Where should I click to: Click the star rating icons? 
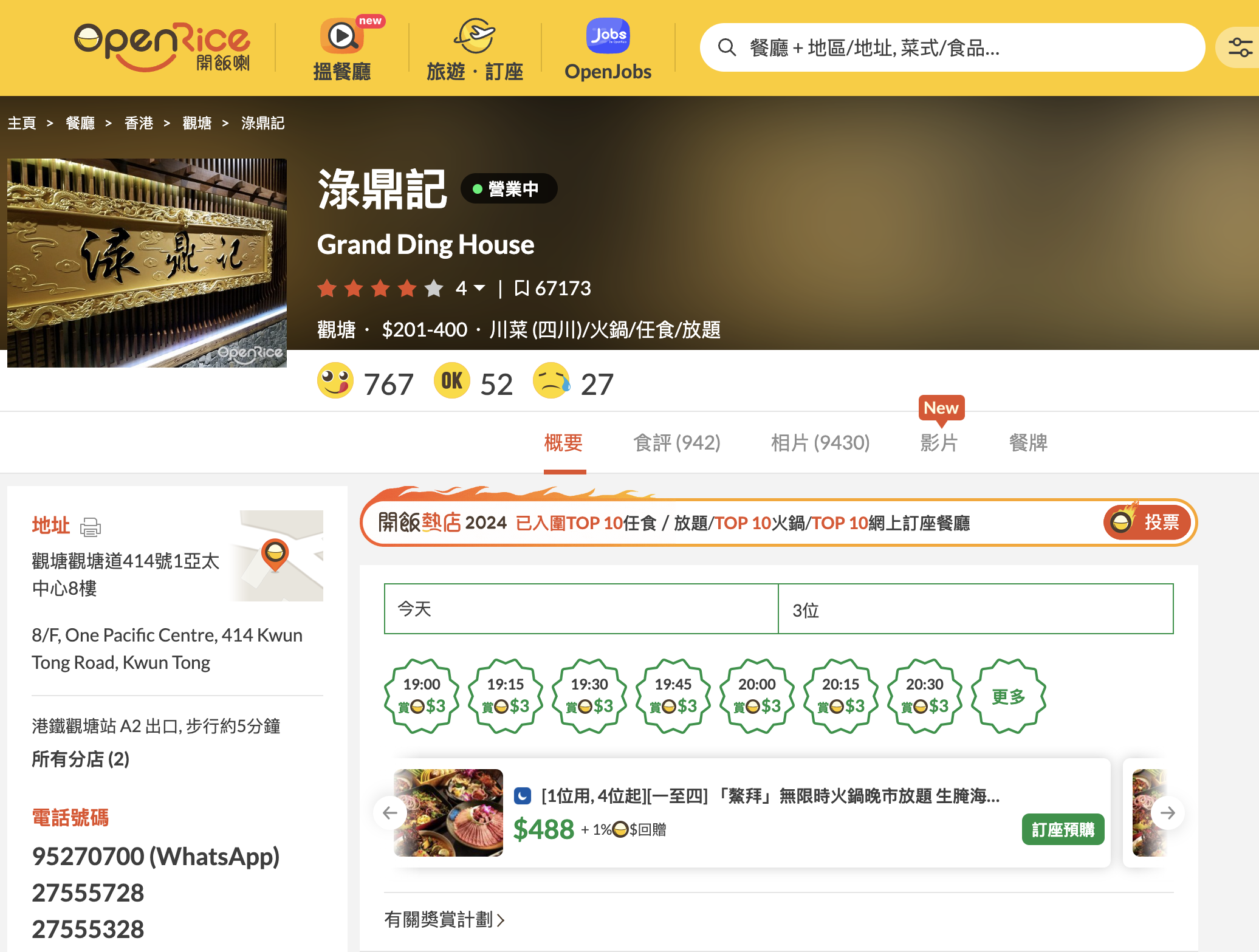(380, 288)
